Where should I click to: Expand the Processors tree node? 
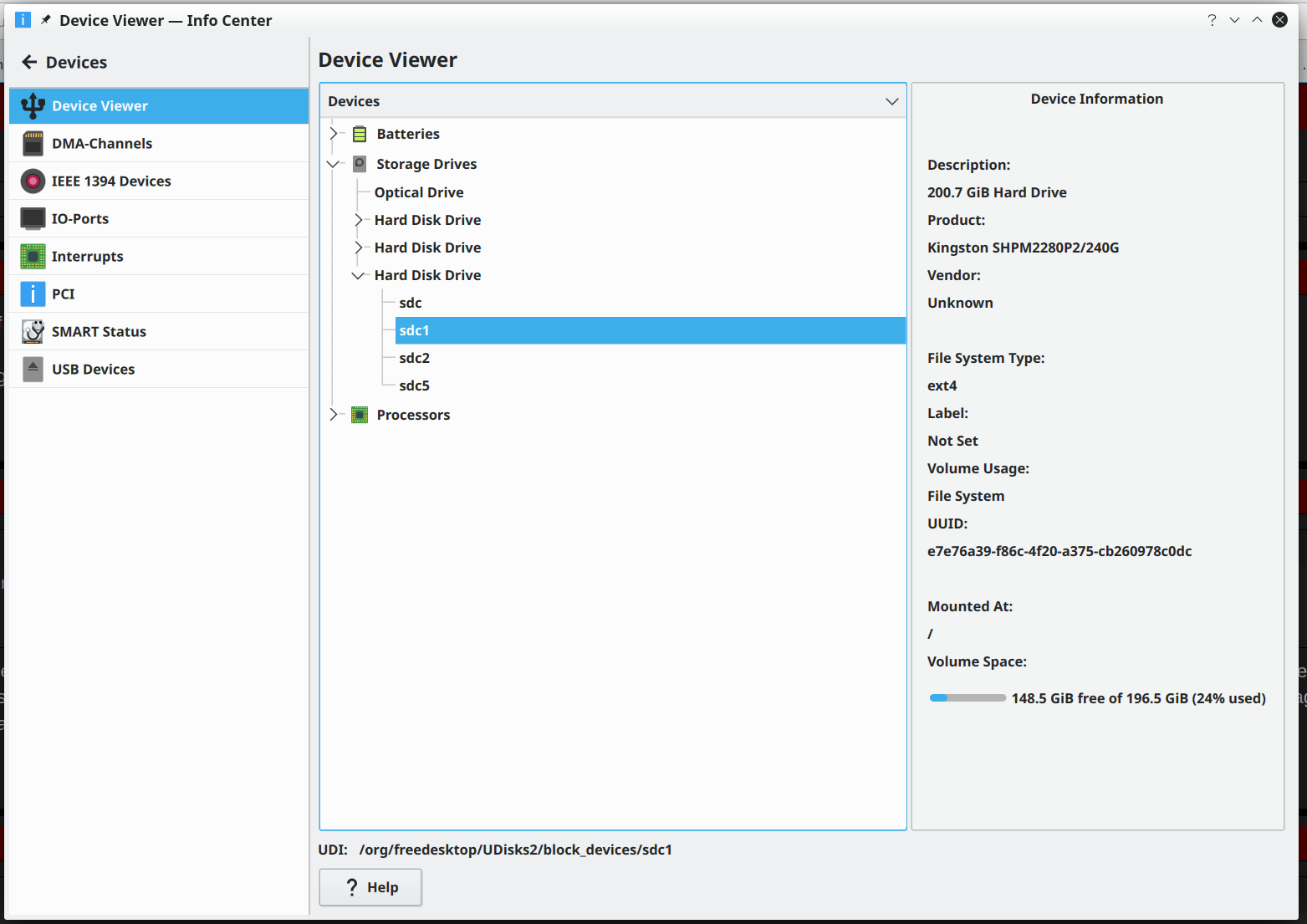[x=334, y=415]
